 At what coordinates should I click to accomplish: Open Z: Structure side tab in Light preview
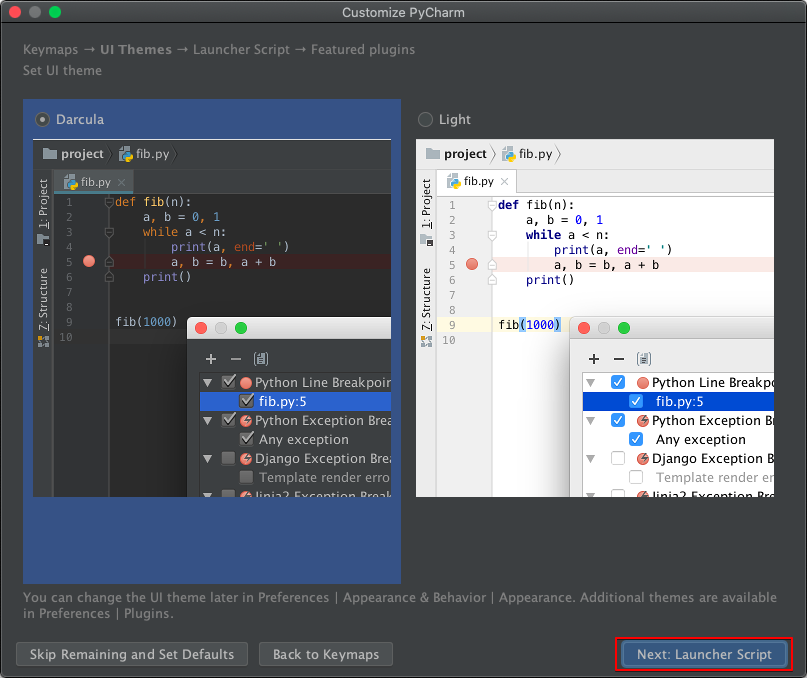[426, 299]
